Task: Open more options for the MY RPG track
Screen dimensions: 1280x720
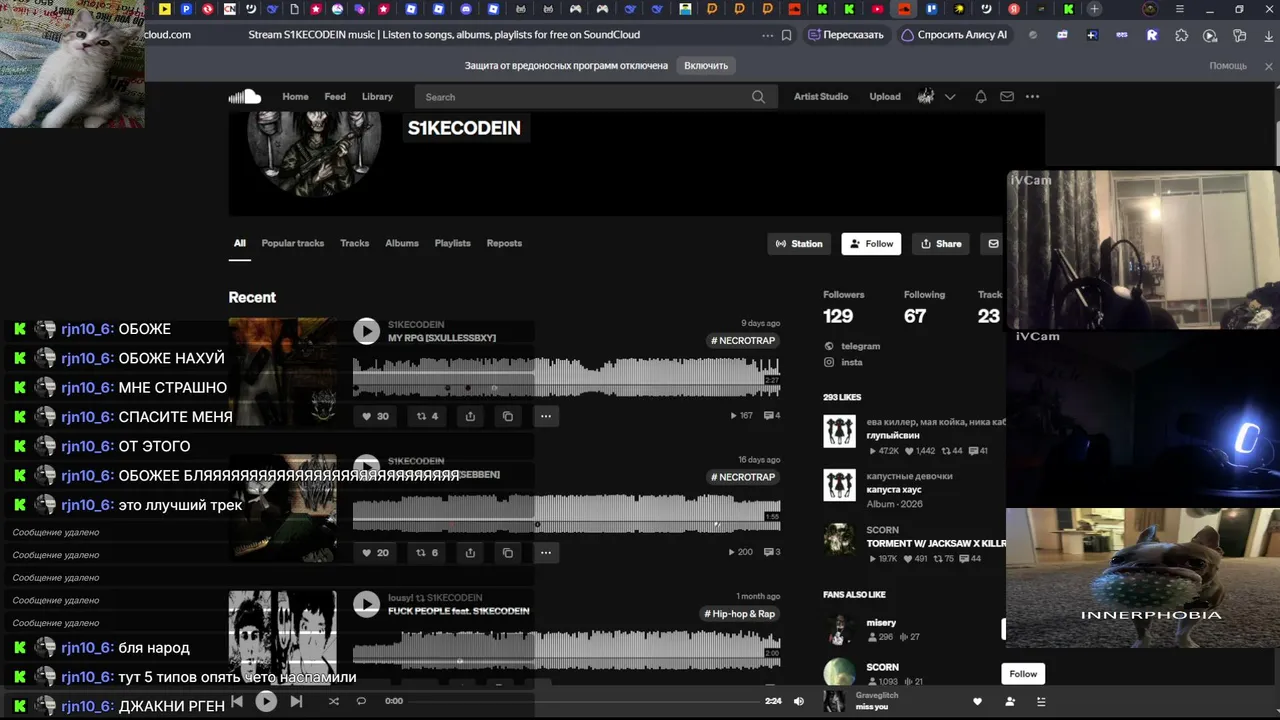Action: point(546,416)
